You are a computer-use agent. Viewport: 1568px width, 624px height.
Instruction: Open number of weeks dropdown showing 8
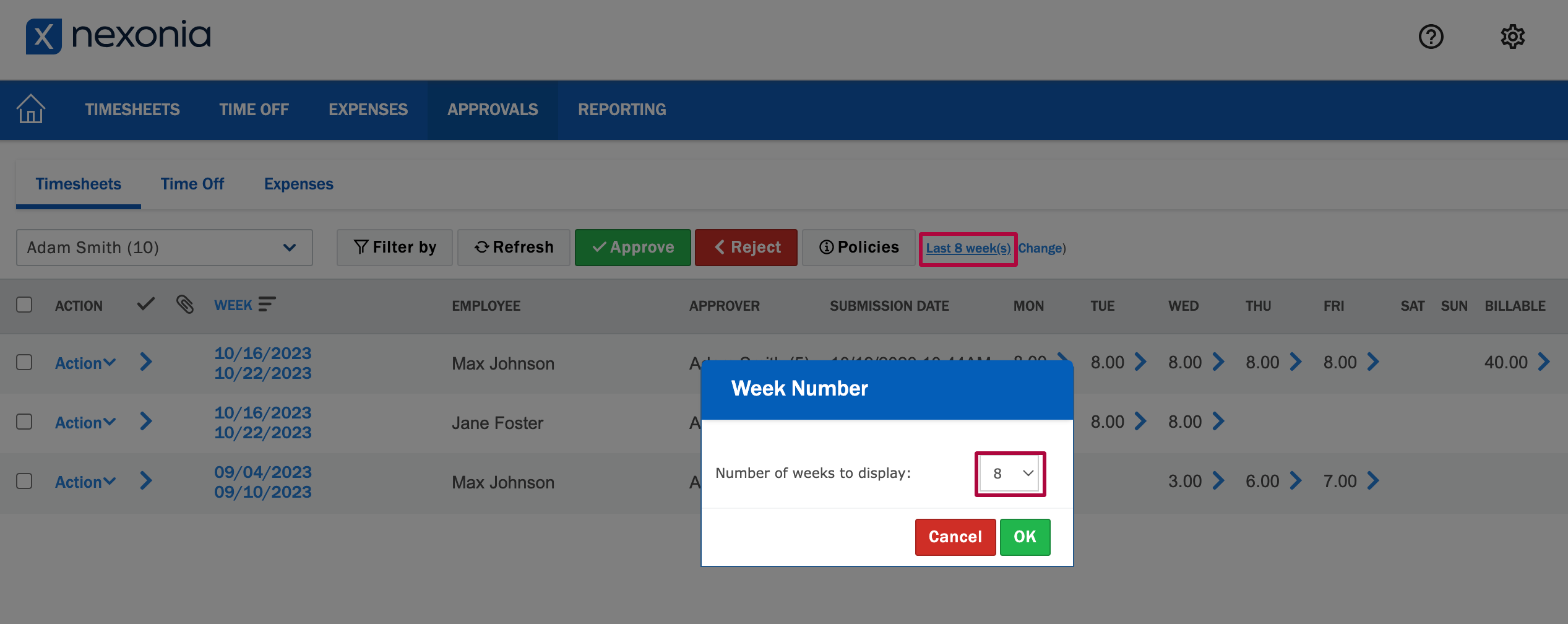click(1009, 474)
